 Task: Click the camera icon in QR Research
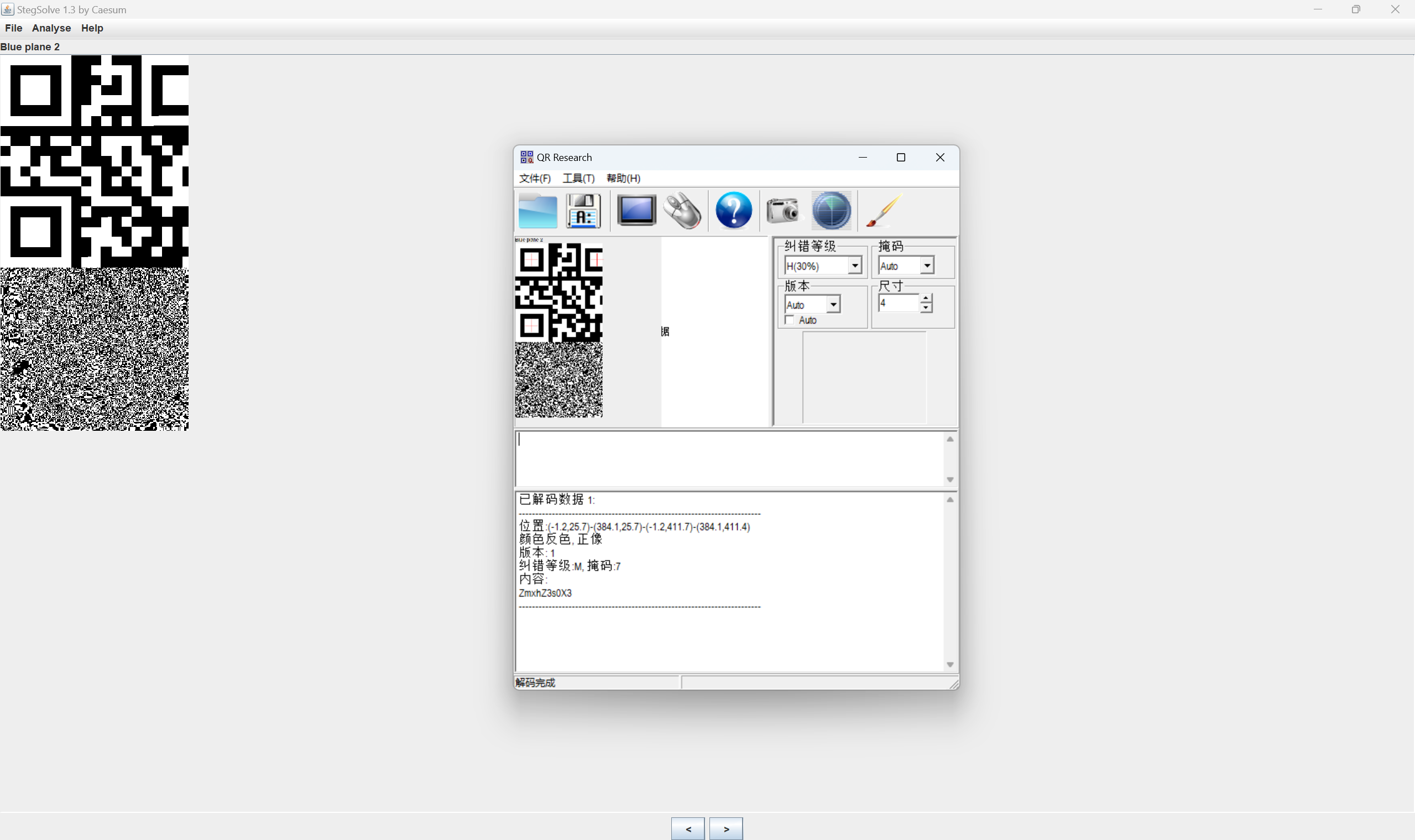pyautogui.click(x=783, y=211)
